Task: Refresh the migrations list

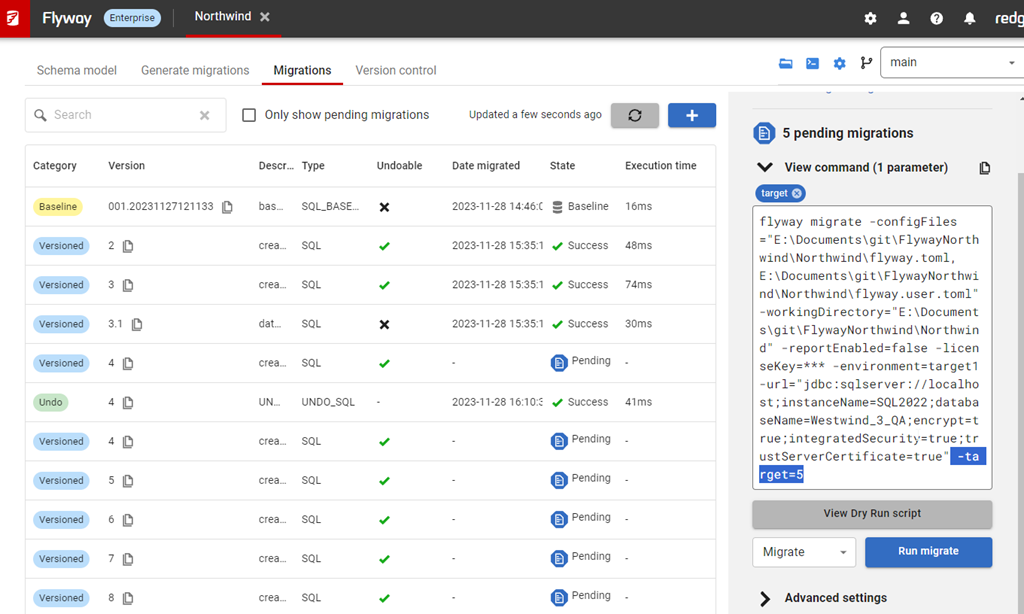Action: (x=634, y=115)
